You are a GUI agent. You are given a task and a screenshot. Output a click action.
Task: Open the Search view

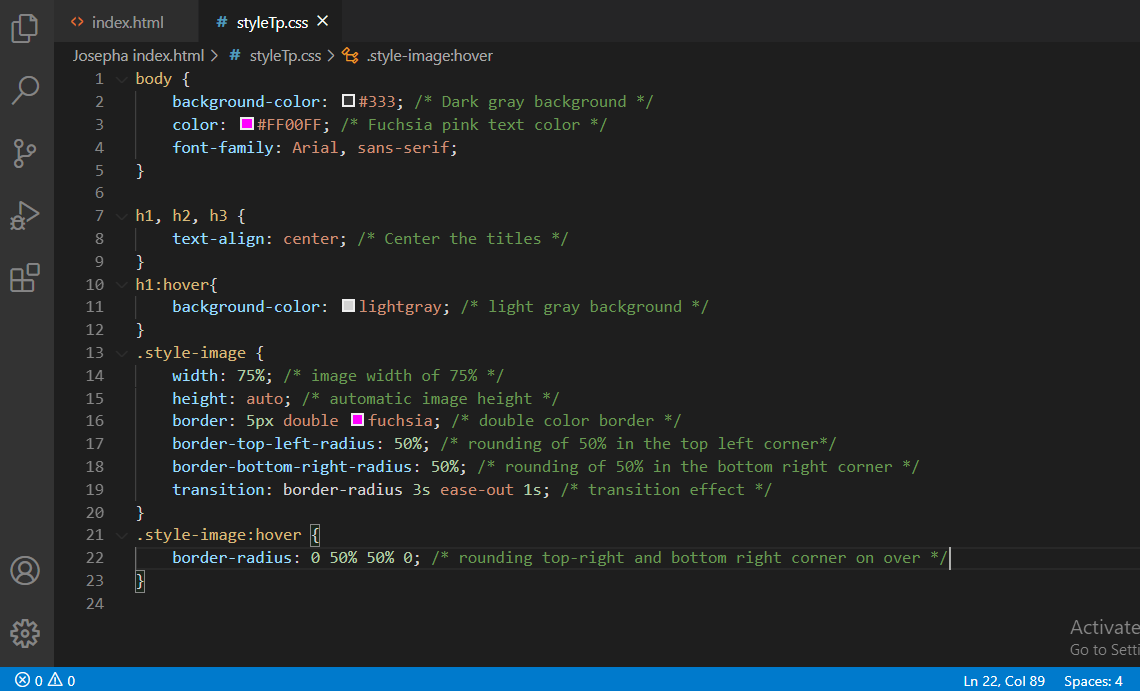pos(25,90)
